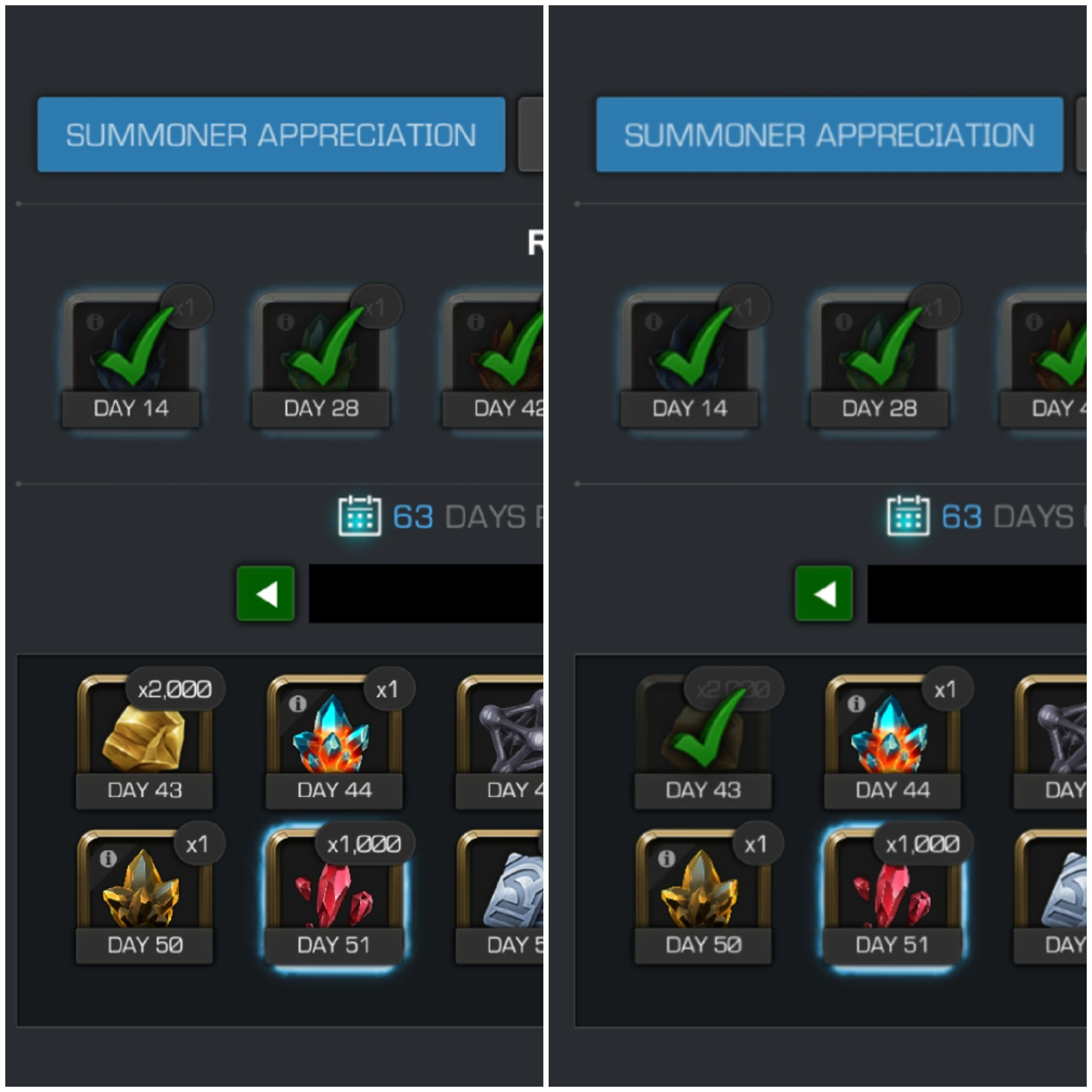
Task: Show info for Day 44 crystal, left screenshot
Action: tap(297, 704)
